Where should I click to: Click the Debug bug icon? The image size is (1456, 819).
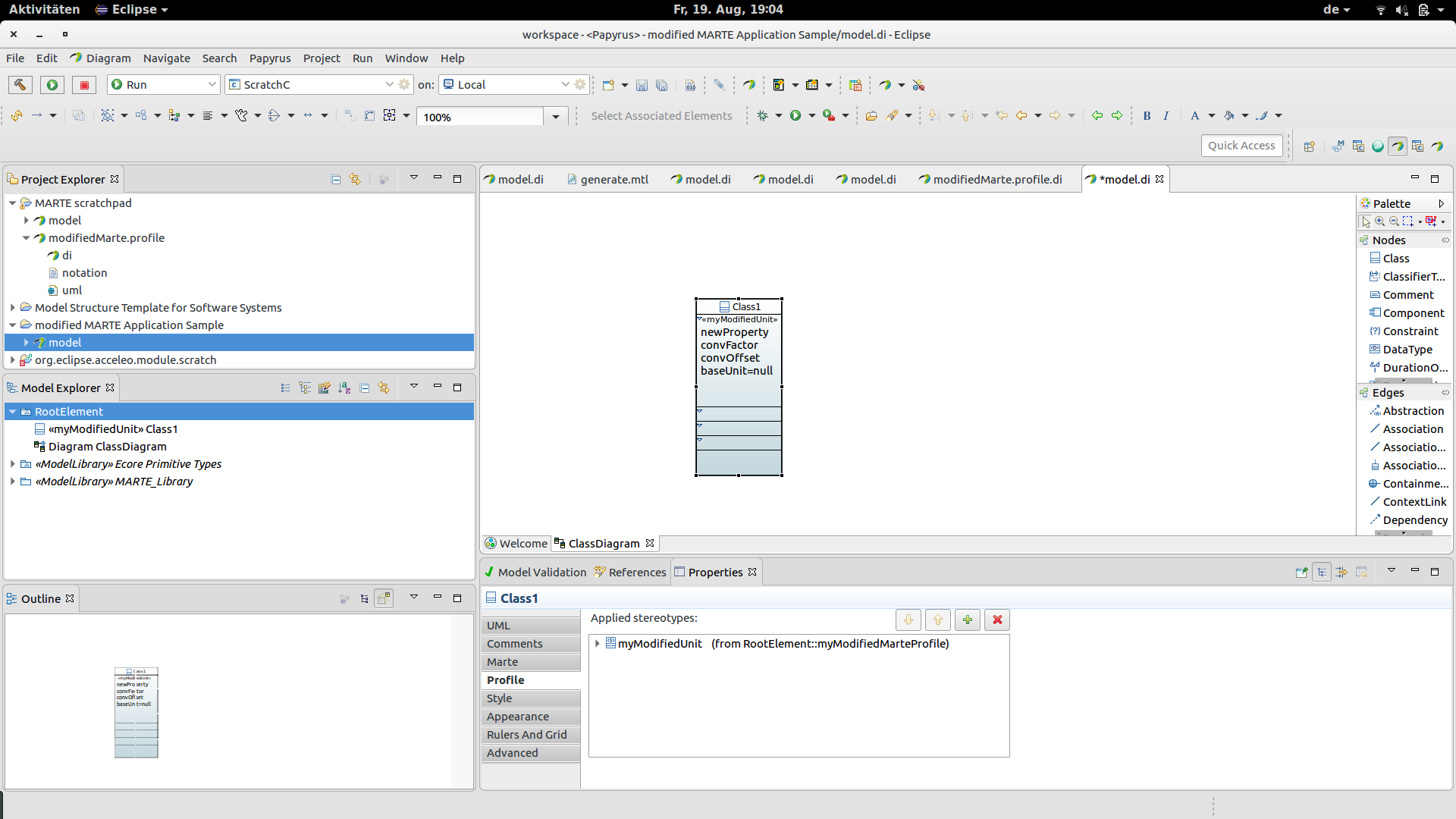coord(762,116)
